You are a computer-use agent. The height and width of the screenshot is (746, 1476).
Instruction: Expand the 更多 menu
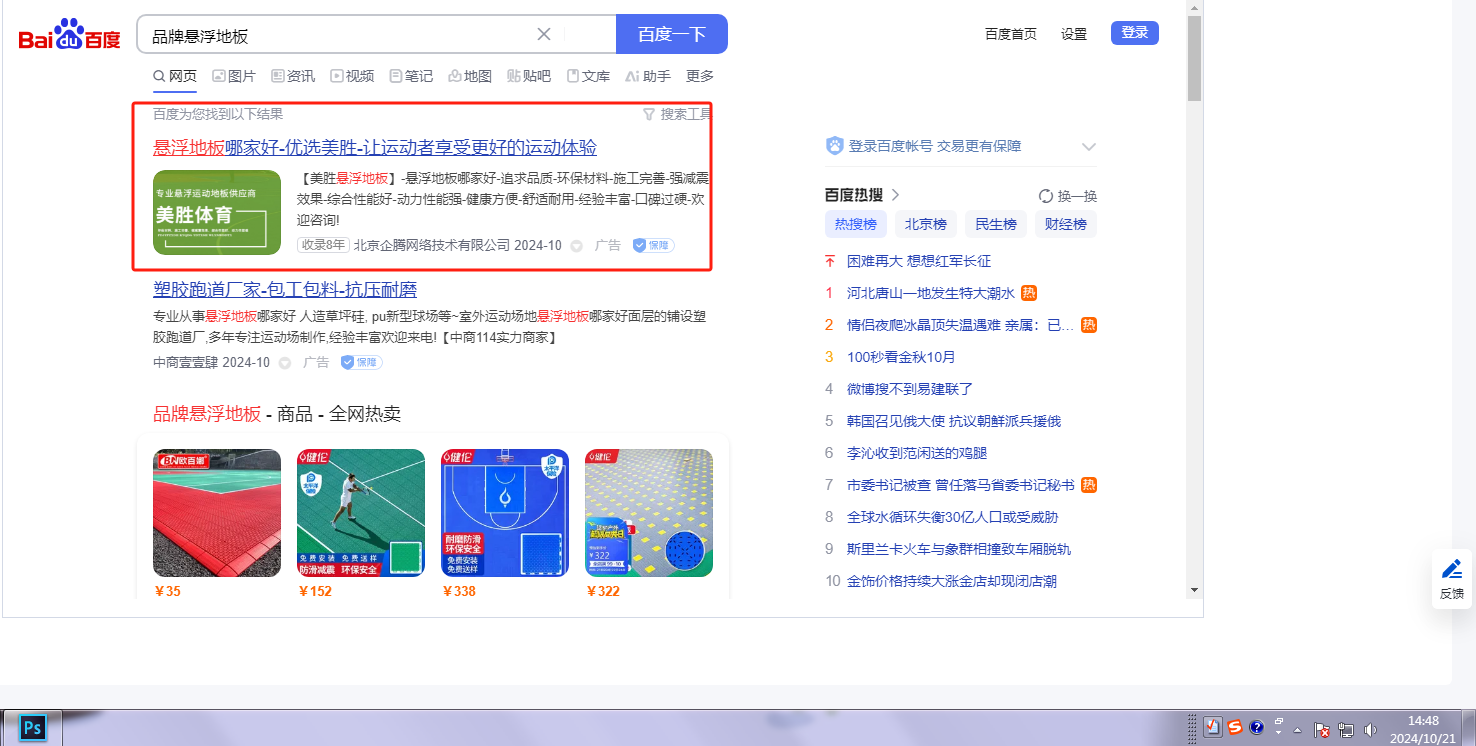point(700,76)
